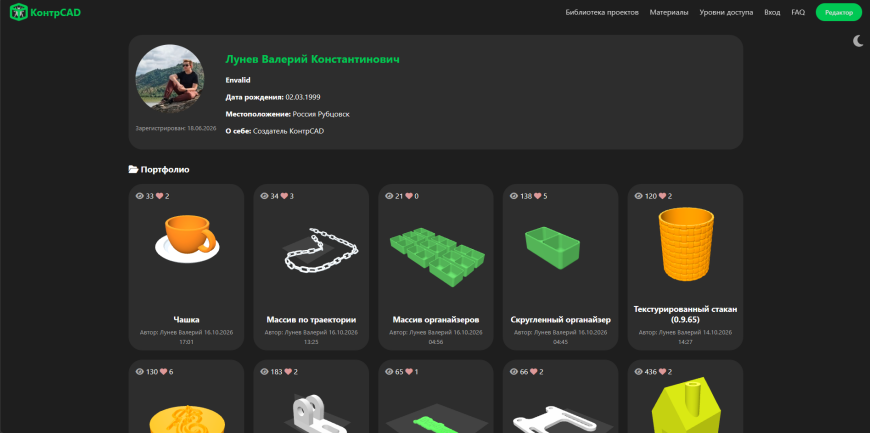The height and width of the screenshot is (433, 870).
Task: Open the yellow house model thumbnail
Action: pos(686,405)
